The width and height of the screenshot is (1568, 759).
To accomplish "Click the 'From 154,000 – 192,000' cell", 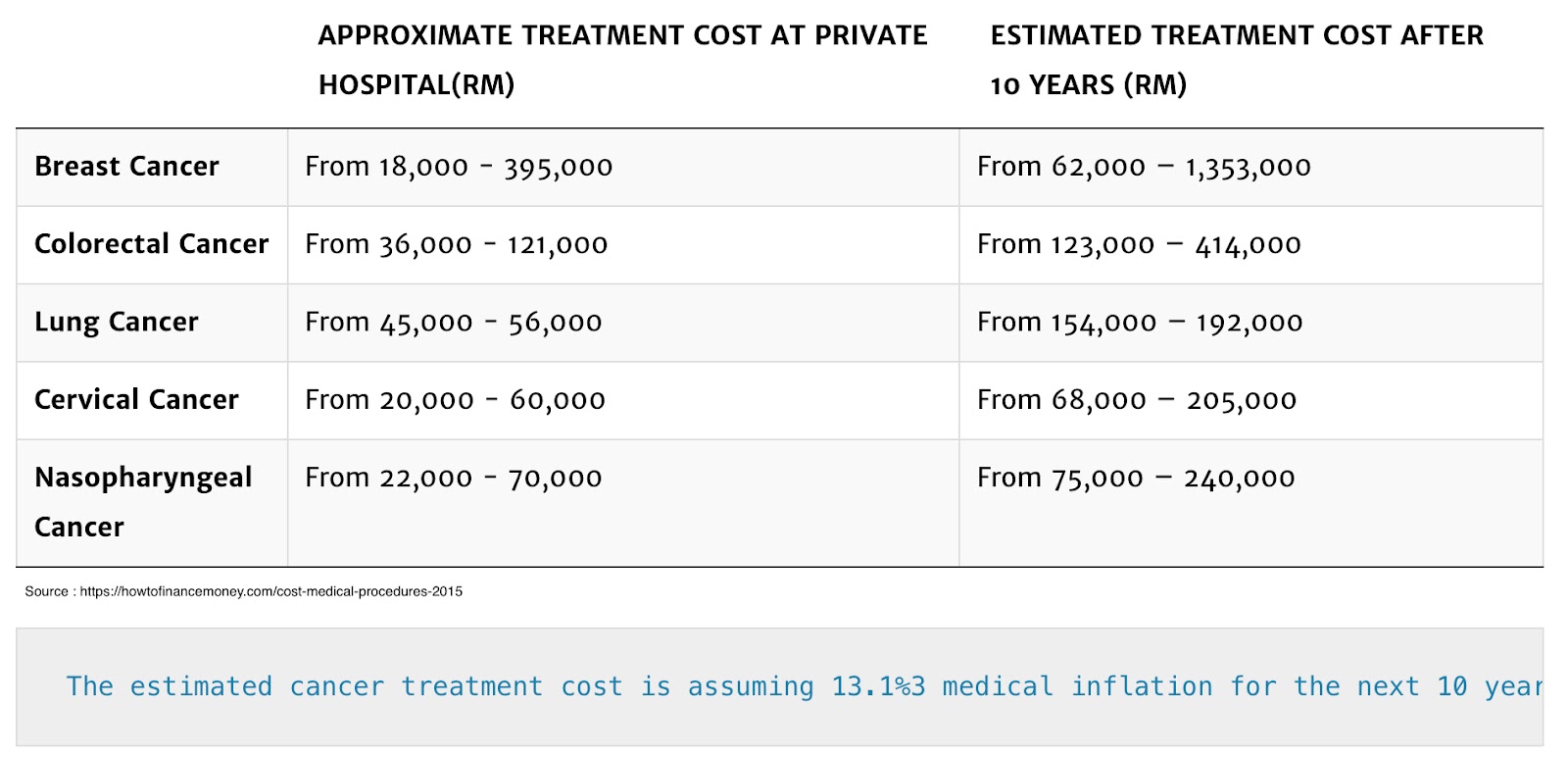I will pos(1140,323).
